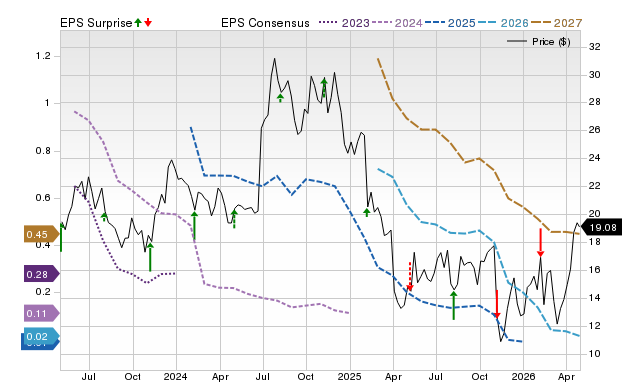640x382 pixels.
Task: Click the 2025 x-axis label
Action: coord(349,376)
